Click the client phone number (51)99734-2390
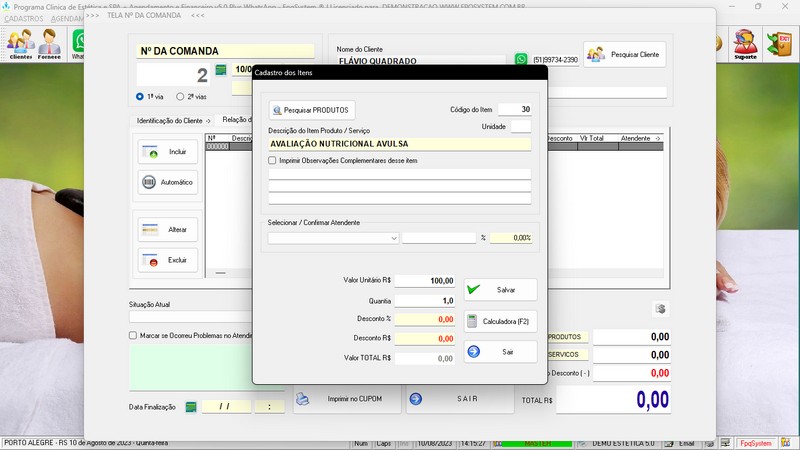 [555, 60]
